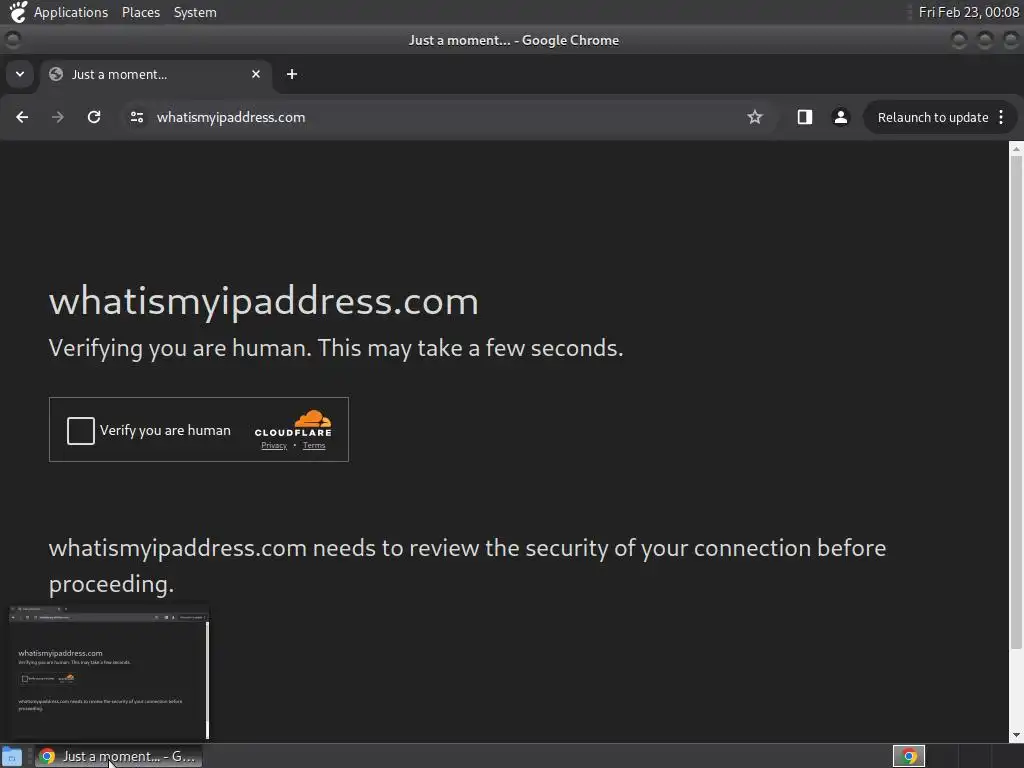Click the vertical scrollbar thumb
This screenshot has width=1024, height=768.
coord(1016,403)
